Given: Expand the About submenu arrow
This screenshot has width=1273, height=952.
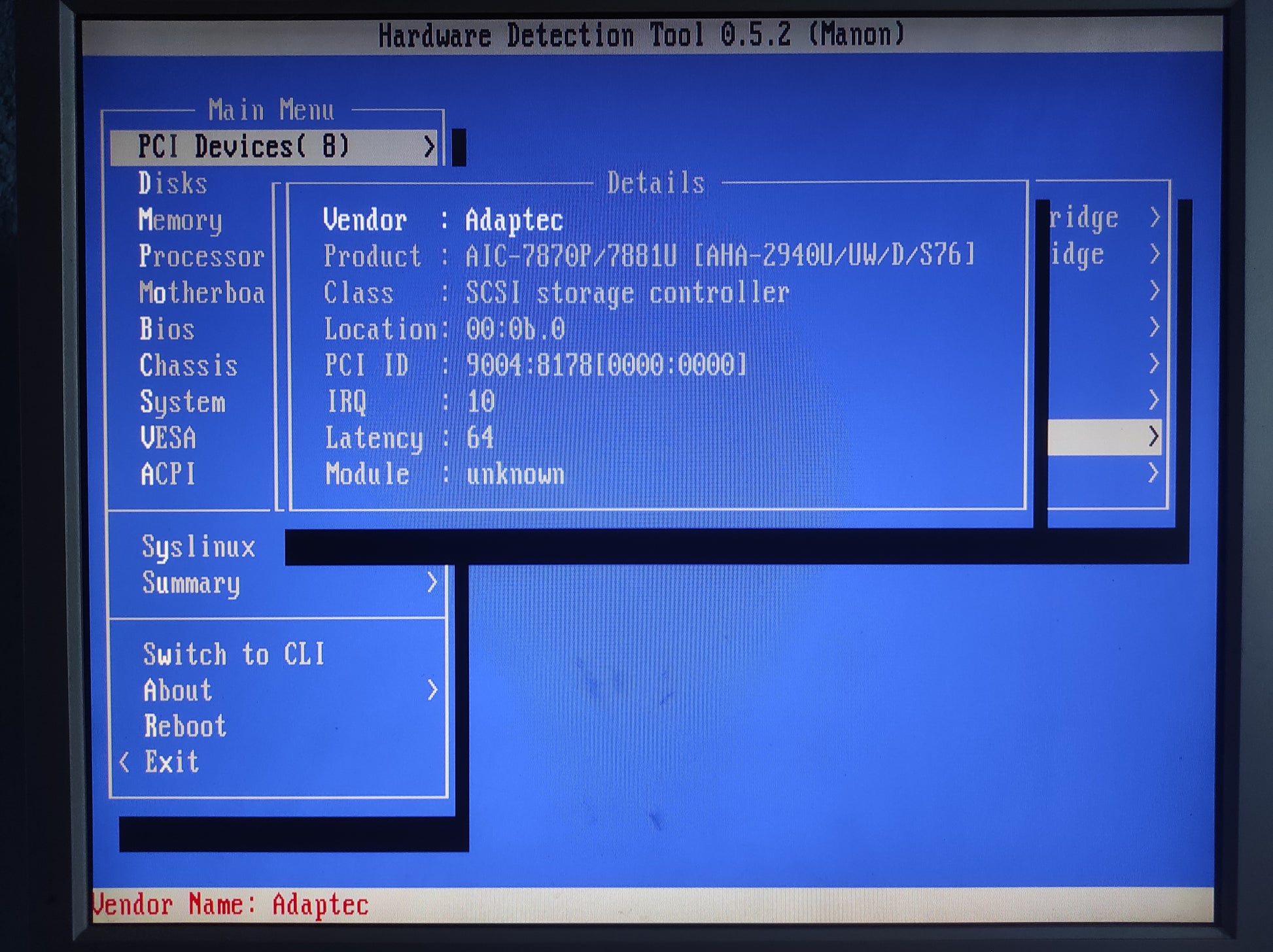Looking at the screenshot, I should pos(432,690).
